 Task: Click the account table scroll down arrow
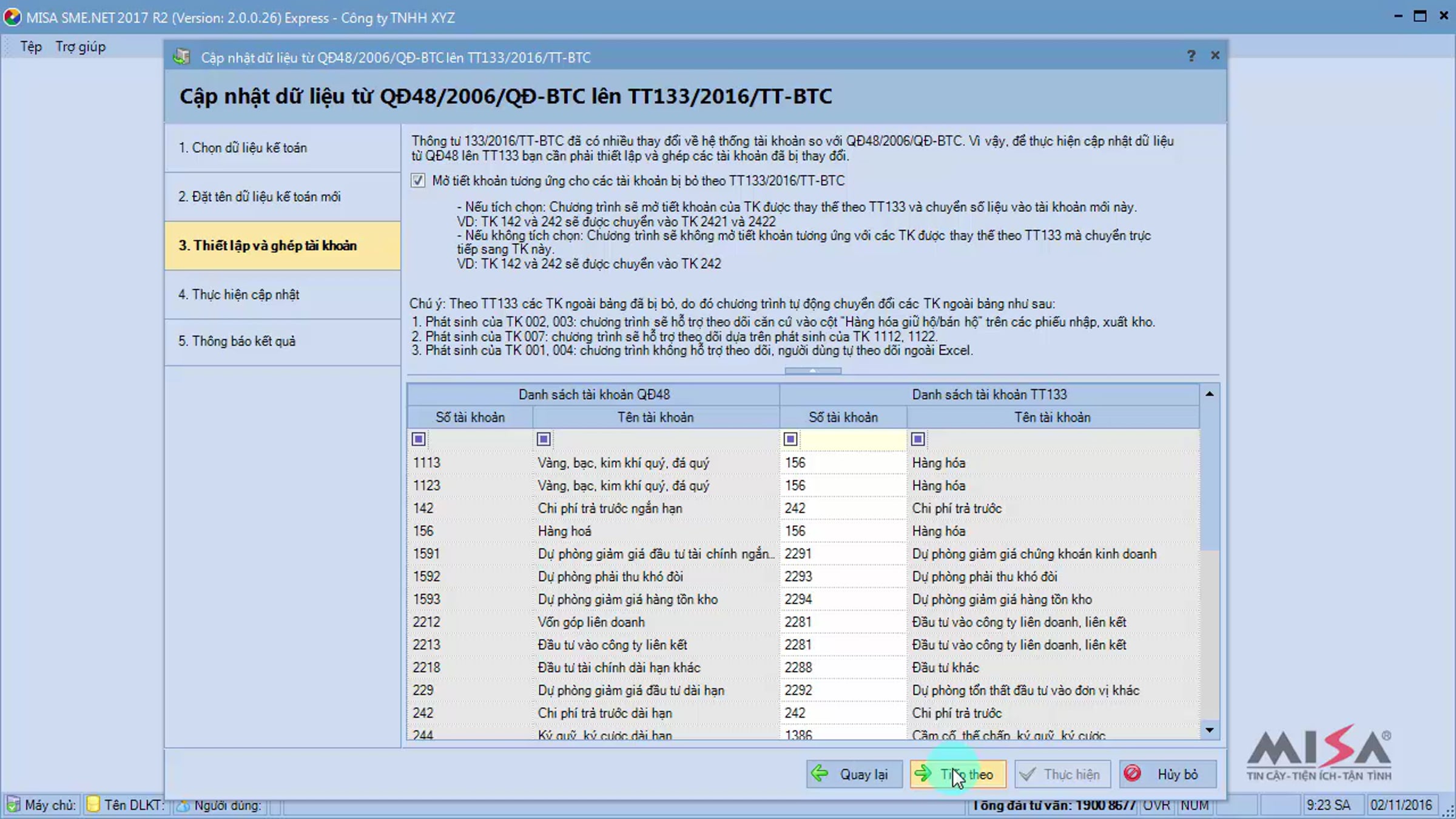tap(1209, 730)
